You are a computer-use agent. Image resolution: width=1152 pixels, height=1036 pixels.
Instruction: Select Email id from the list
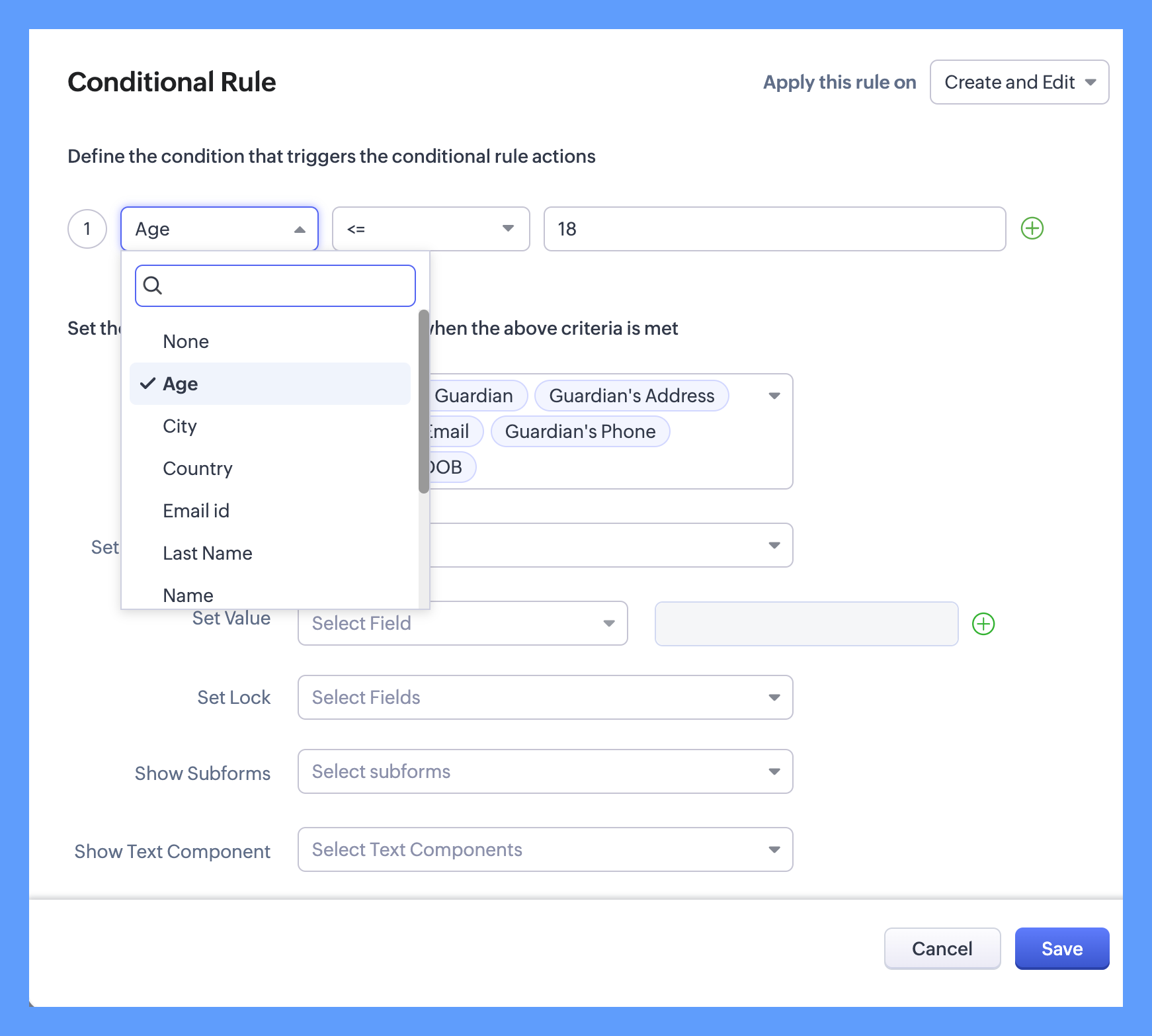click(x=196, y=511)
